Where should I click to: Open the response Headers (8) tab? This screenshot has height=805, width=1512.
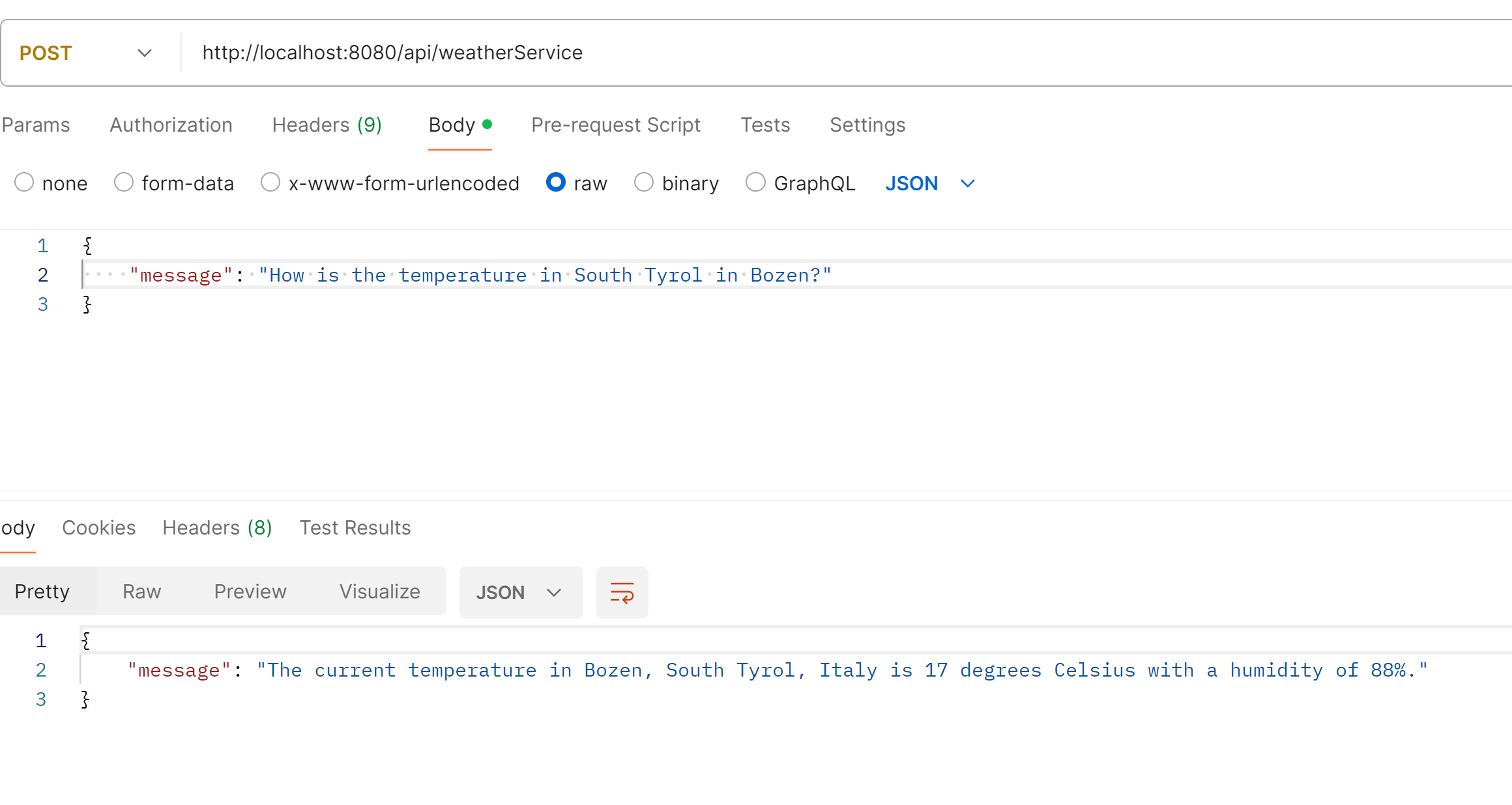tap(217, 527)
